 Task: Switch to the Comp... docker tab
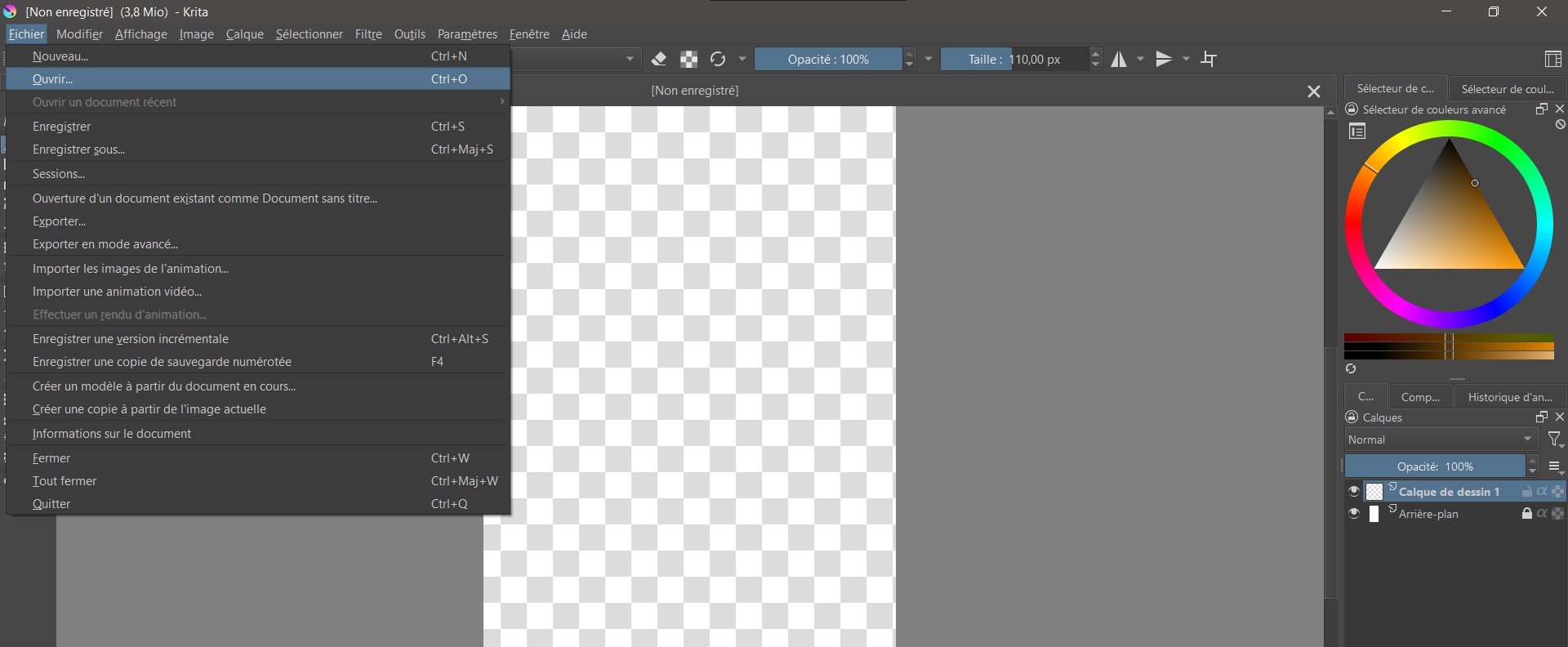click(x=1420, y=397)
